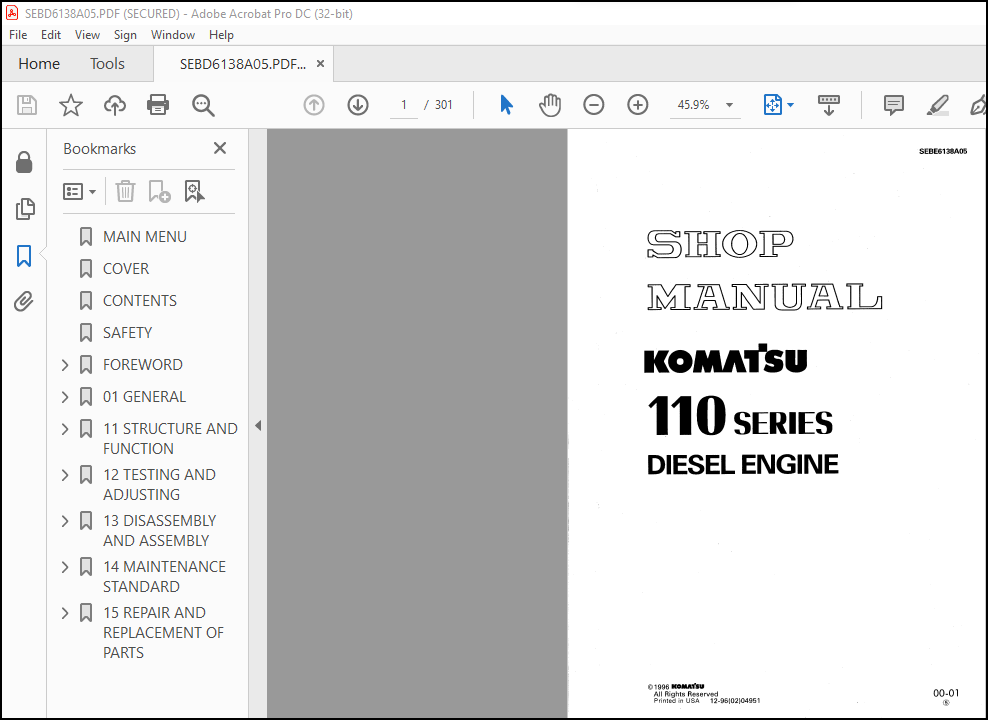Jump to the CONTENTS bookmark
This screenshot has width=988, height=720.
pos(140,301)
